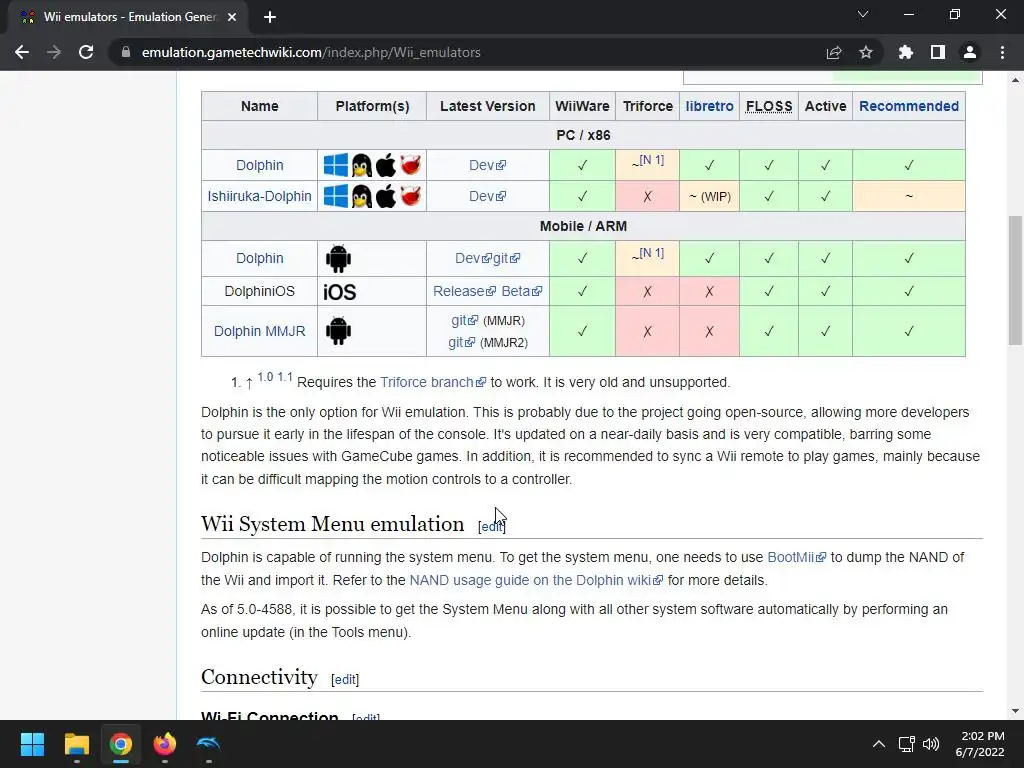This screenshot has height=768, width=1024.
Task: Open Dolphin emulator from the taskbar
Action: [x=208, y=744]
